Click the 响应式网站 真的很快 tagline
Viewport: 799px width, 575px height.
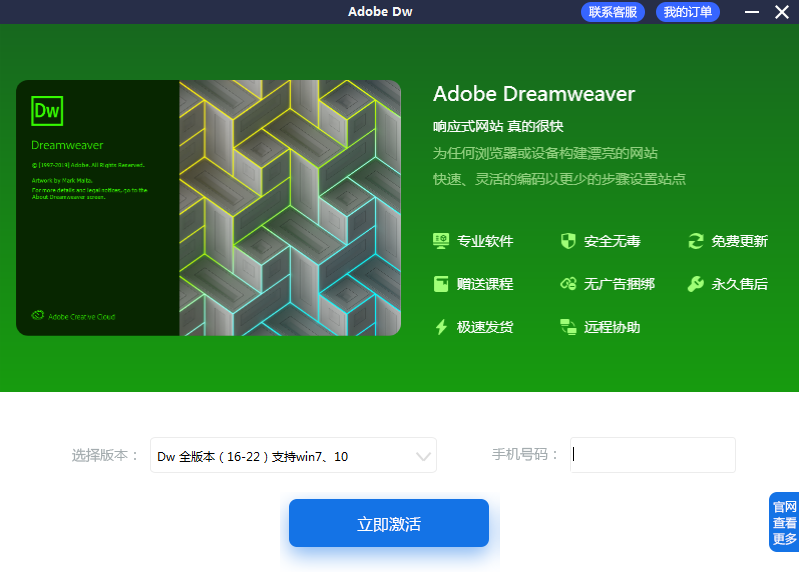tap(498, 126)
